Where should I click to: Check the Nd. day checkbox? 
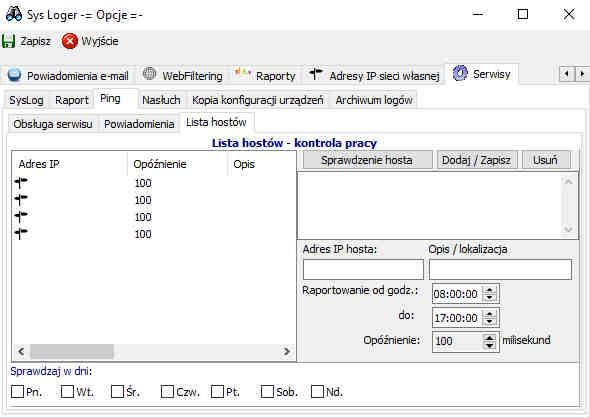click(x=317, y=391)
